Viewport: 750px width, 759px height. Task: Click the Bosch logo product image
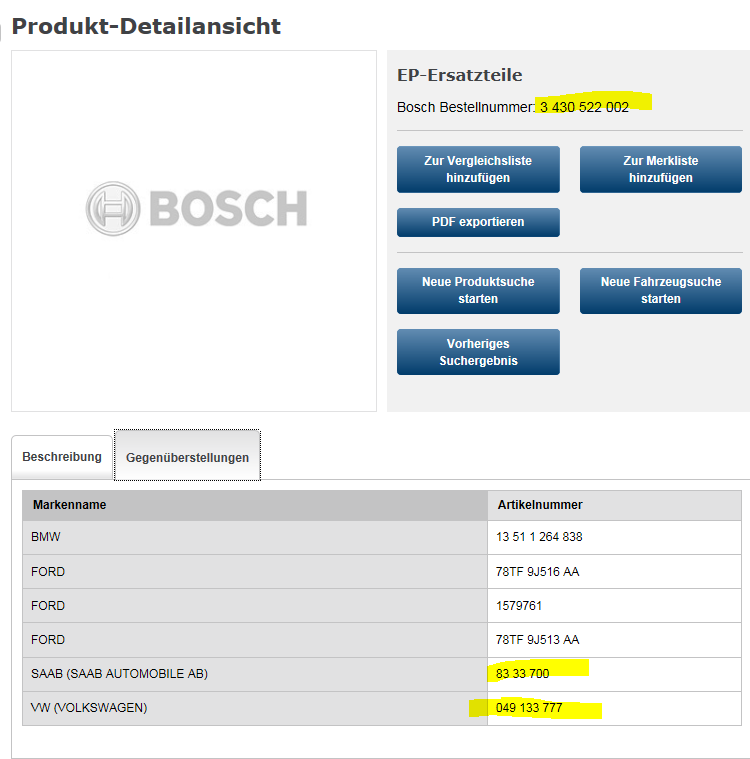pos(196,209)
